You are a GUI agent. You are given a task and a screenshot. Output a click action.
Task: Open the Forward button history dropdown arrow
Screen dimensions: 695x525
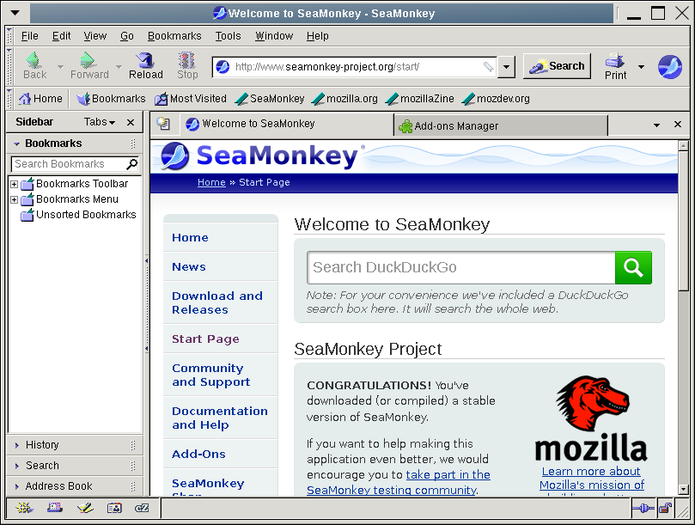pyautogui.click(x=118, y=67)
